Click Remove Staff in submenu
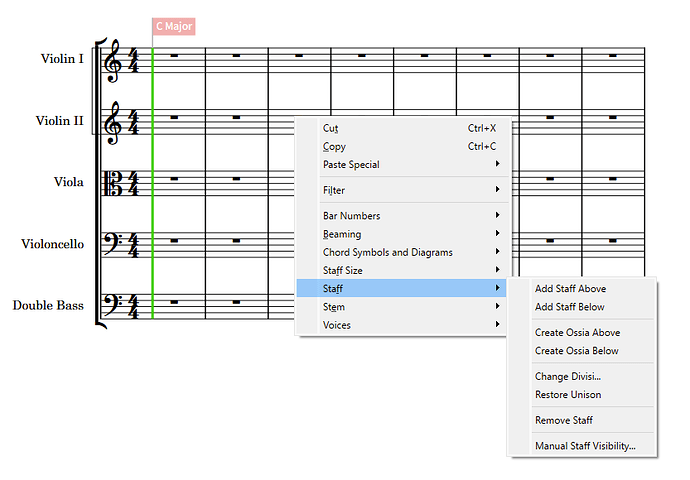 pos(564,421)
